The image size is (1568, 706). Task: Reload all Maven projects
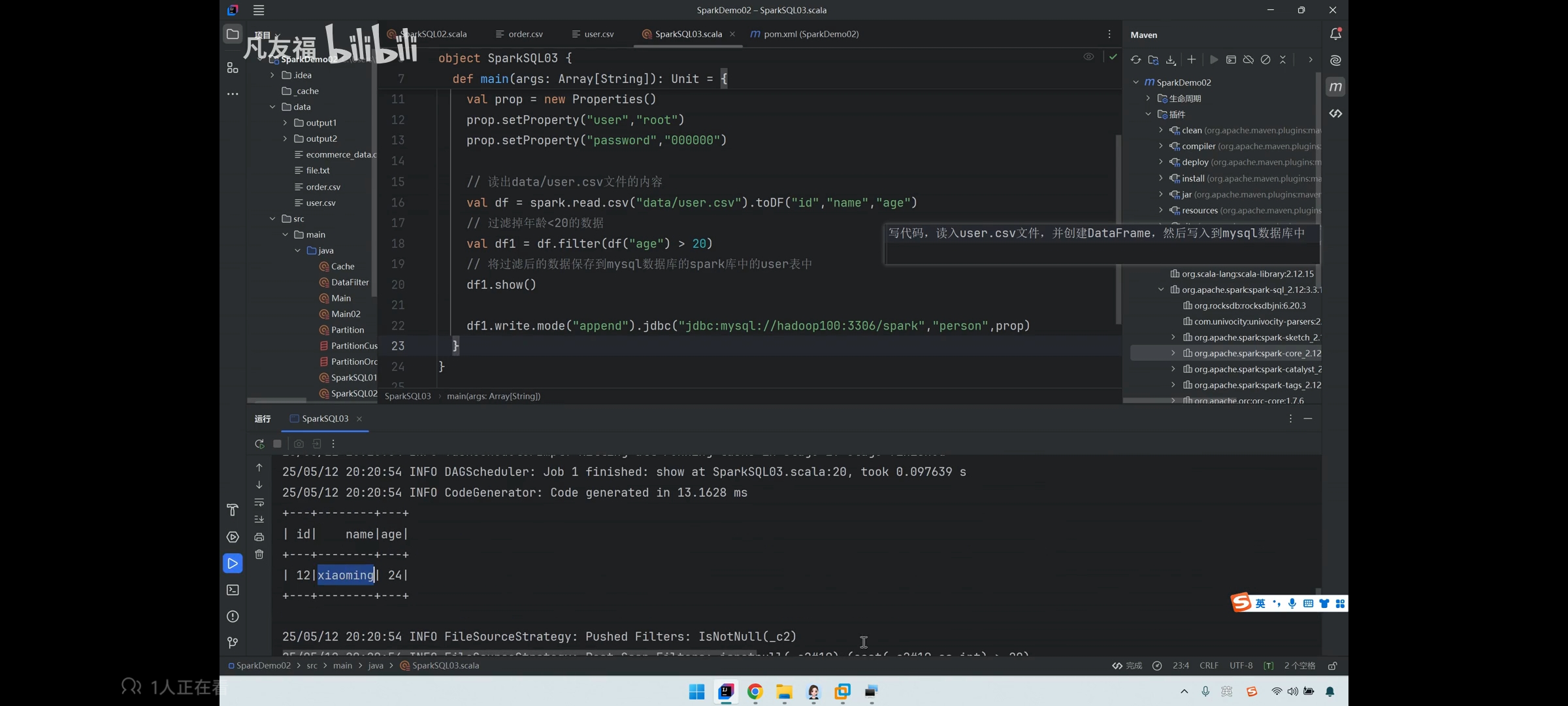(1136, 59)
